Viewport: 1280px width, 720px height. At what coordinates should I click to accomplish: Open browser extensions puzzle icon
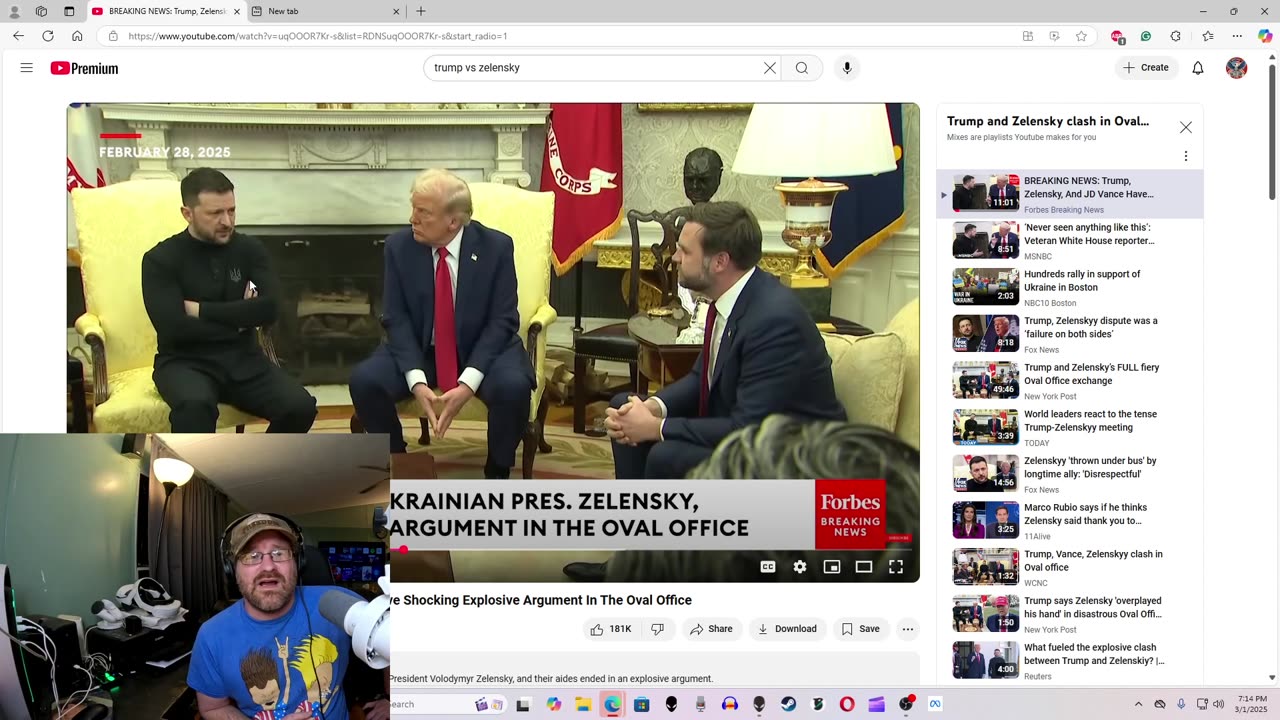pos(1176,36)
